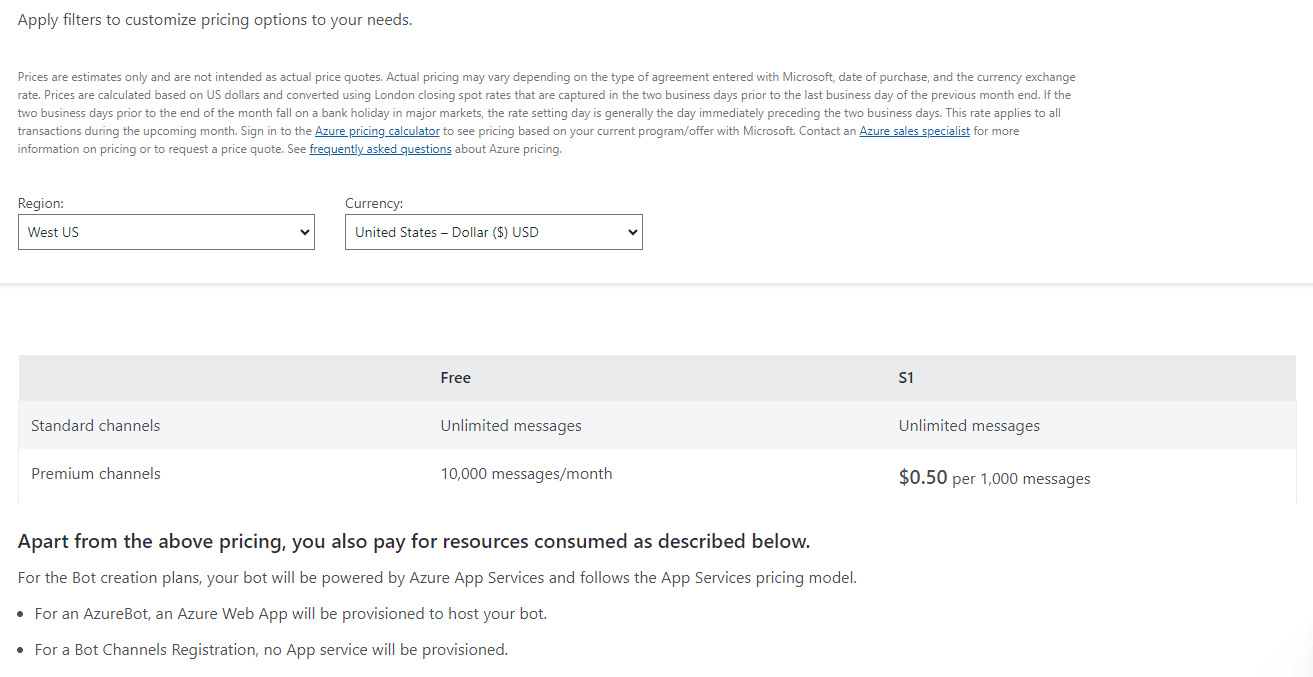
Task: Open the Azure pricing calculator link
Action: click(x=377, y=131)
